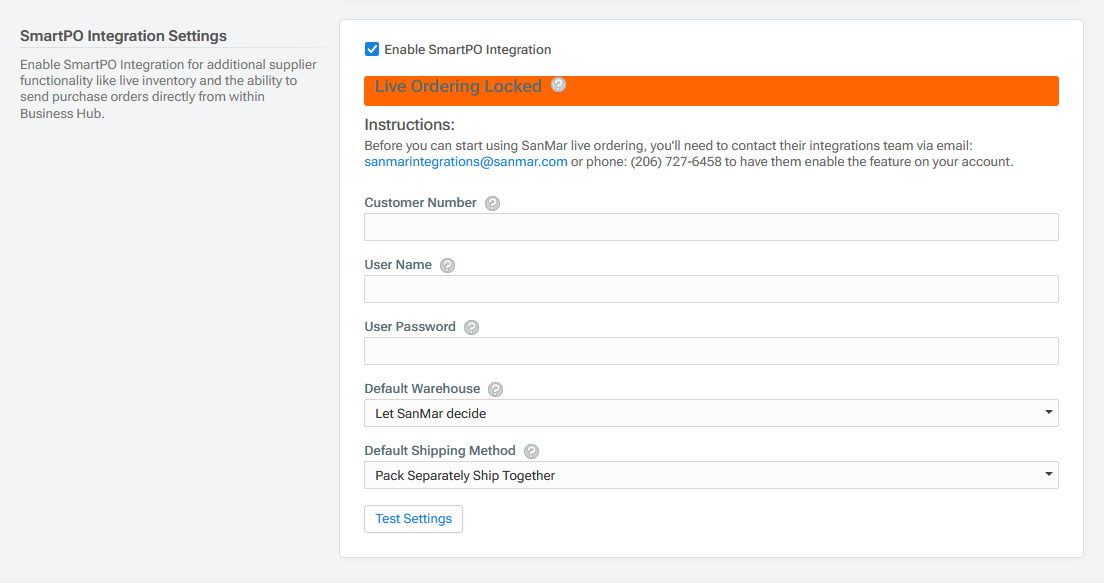The width and height of the screenshot is (1104, 583).
Task: Focus the User Password text field
Action: (x=711, y=350)
